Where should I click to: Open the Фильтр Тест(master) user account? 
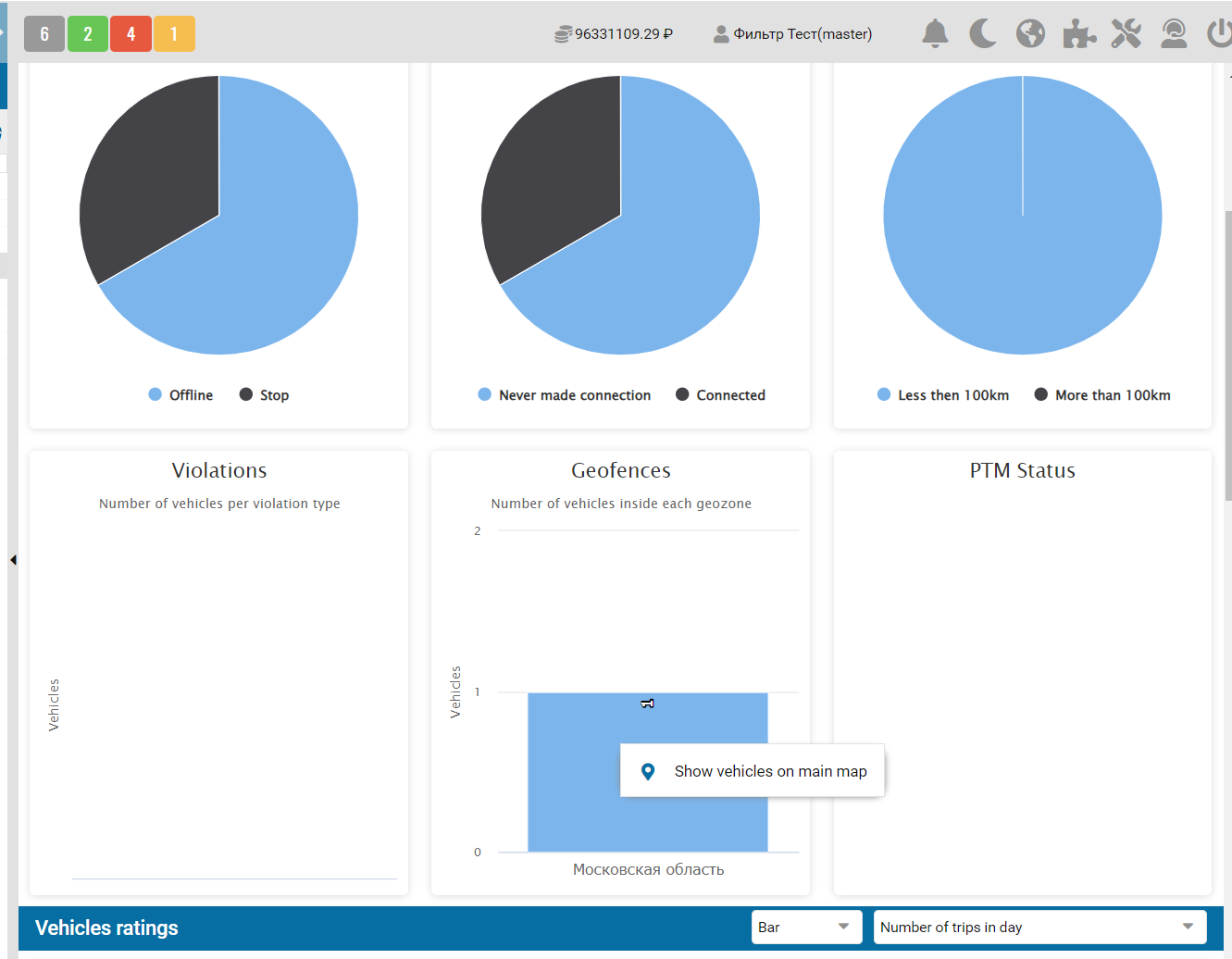[793, 34]
